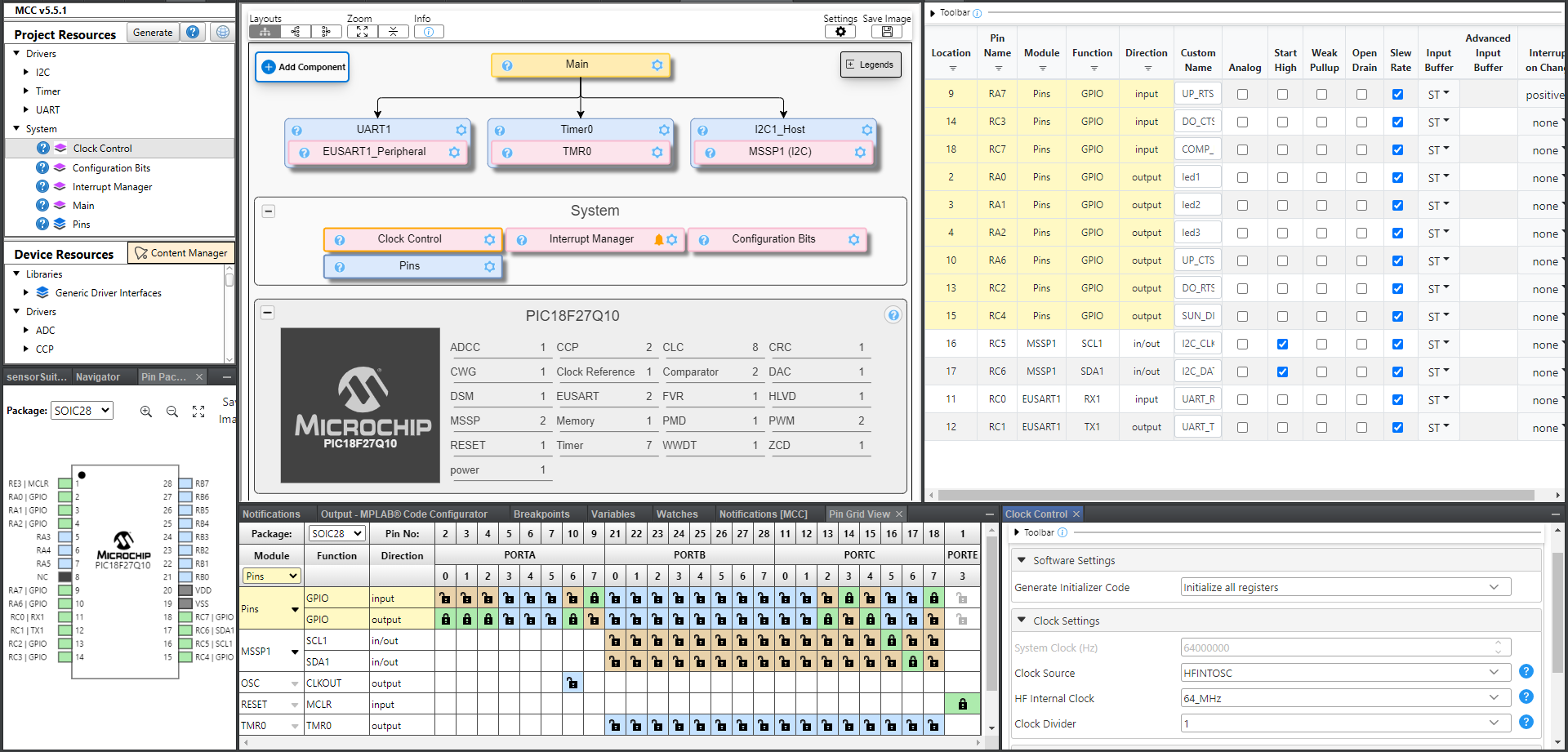This screenshot has width=1568, height=752.
Task: Click the zoom in magnifier in Pin Package view
Action: pyautogui.click(x=146, y=412)
